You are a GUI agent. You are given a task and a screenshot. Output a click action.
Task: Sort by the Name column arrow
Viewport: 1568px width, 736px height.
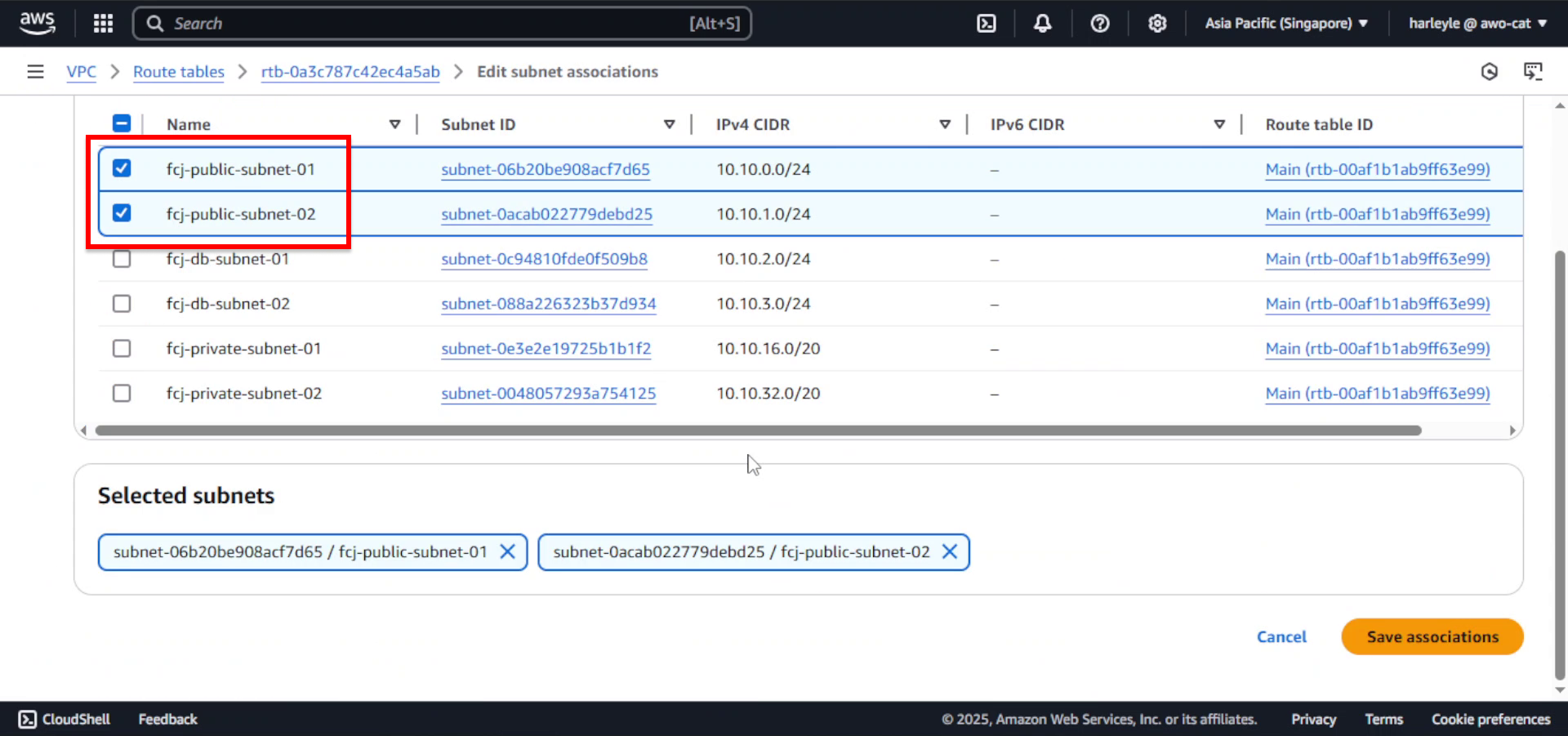pyautogui.click(x=394, y=125)
